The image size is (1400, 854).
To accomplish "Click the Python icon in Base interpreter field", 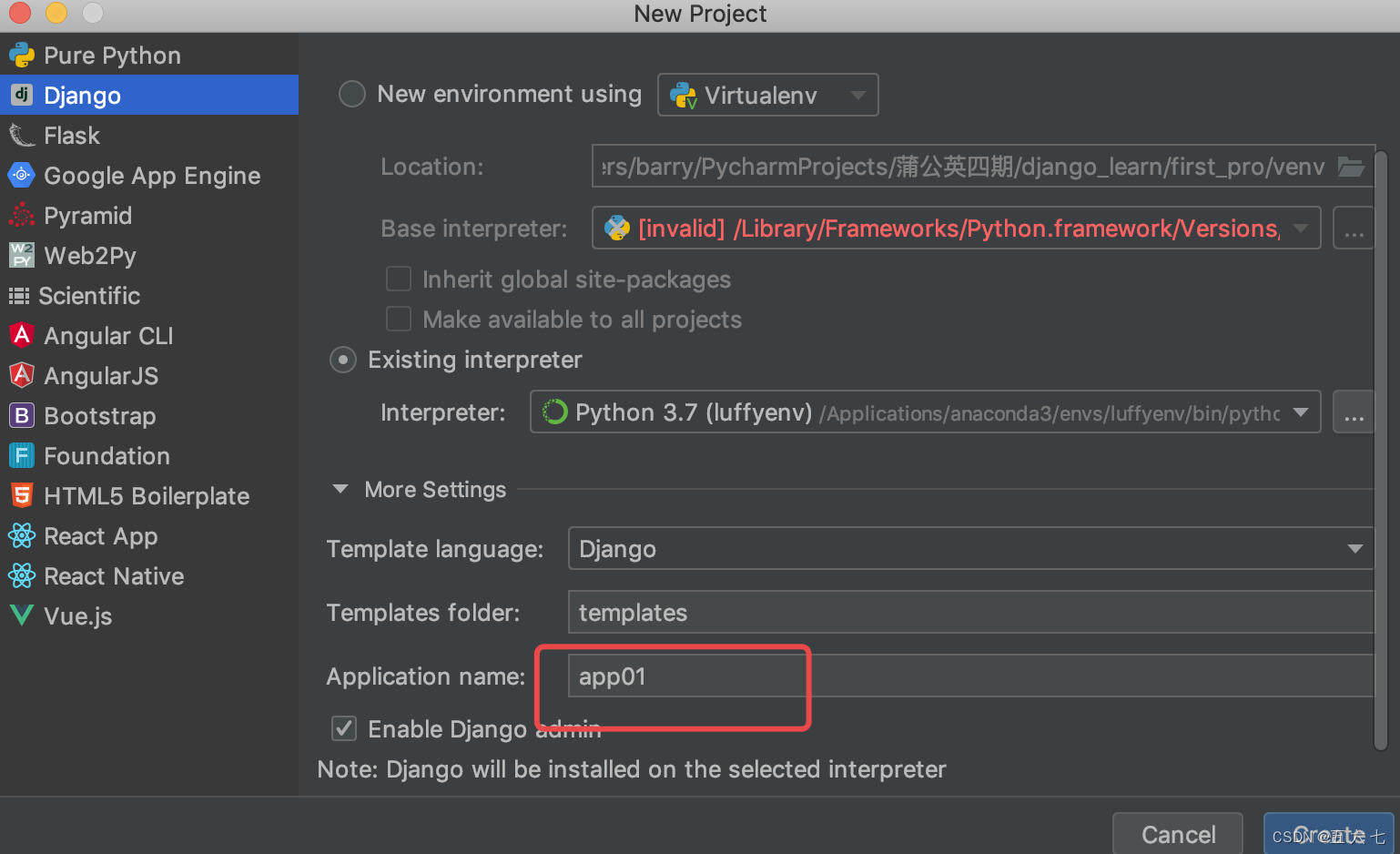I will (617, 228).
